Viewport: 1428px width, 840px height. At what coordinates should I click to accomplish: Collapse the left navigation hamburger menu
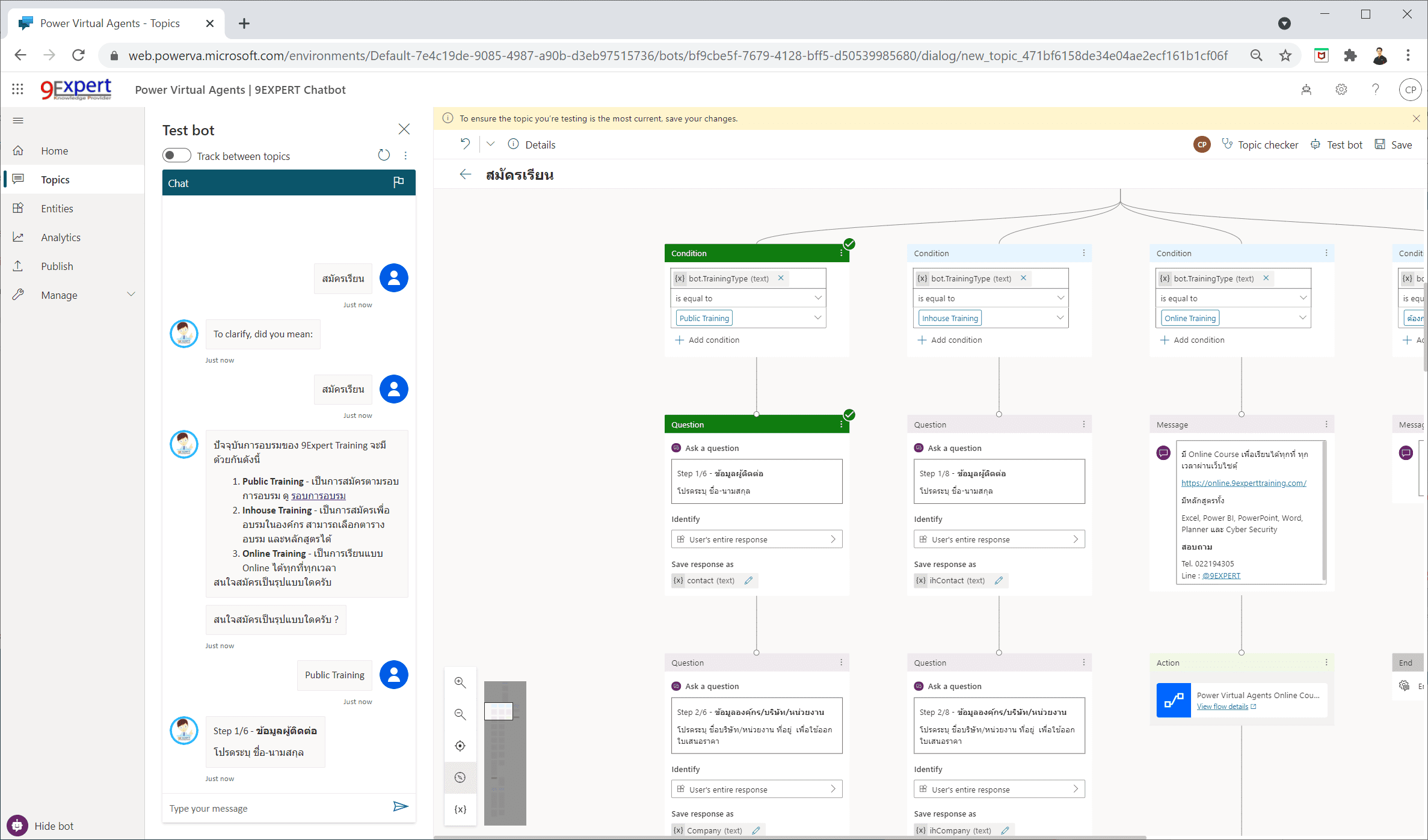click(x=18, y=121)
